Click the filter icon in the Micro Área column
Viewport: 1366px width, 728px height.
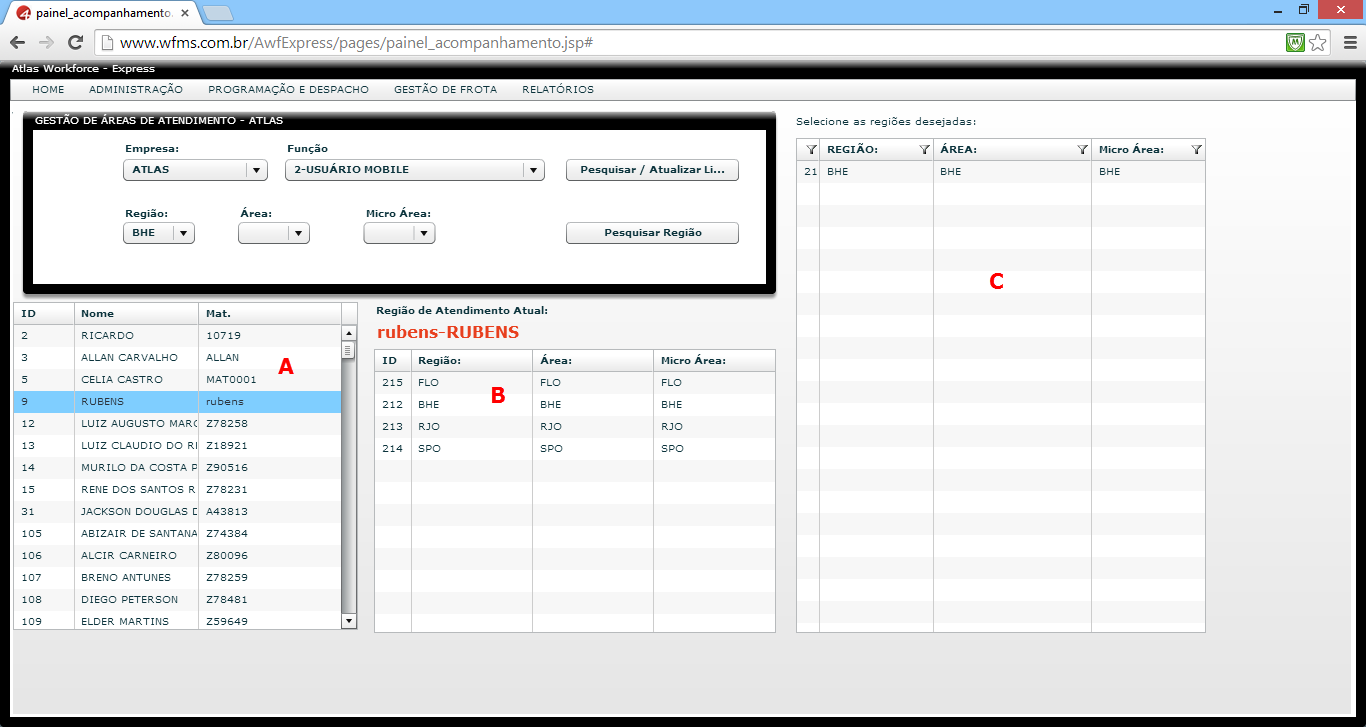coord(1197,149)
